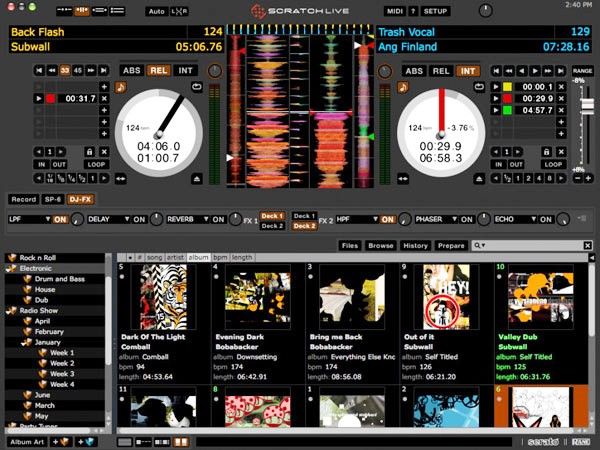Turn on the ECHO effect
The height and width of the screenshot is (450, 600).
[x=546, y=220]
